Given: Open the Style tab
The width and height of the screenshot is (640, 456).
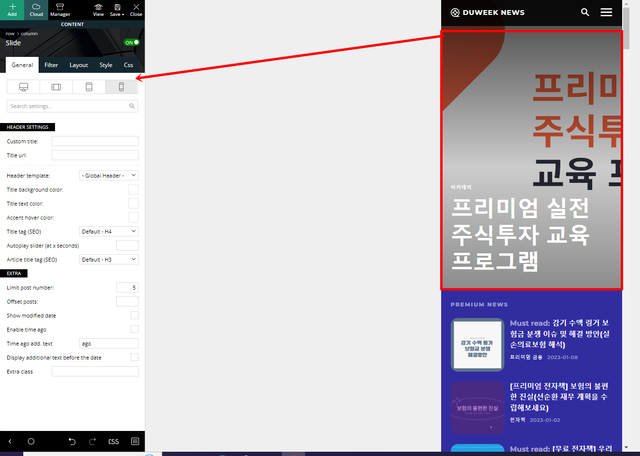Looking at the screenshot, I should pos(106,65).
